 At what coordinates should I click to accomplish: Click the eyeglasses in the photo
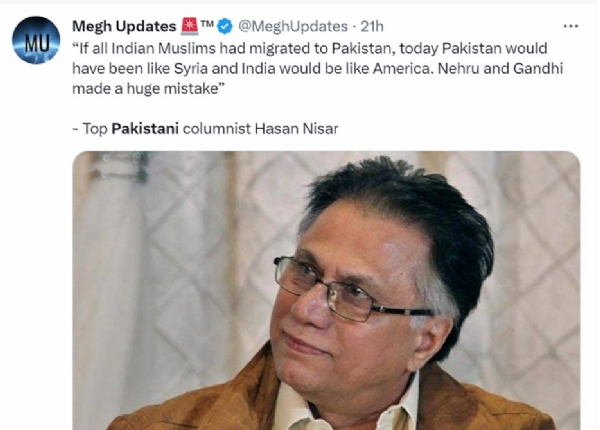pos(350,288)
